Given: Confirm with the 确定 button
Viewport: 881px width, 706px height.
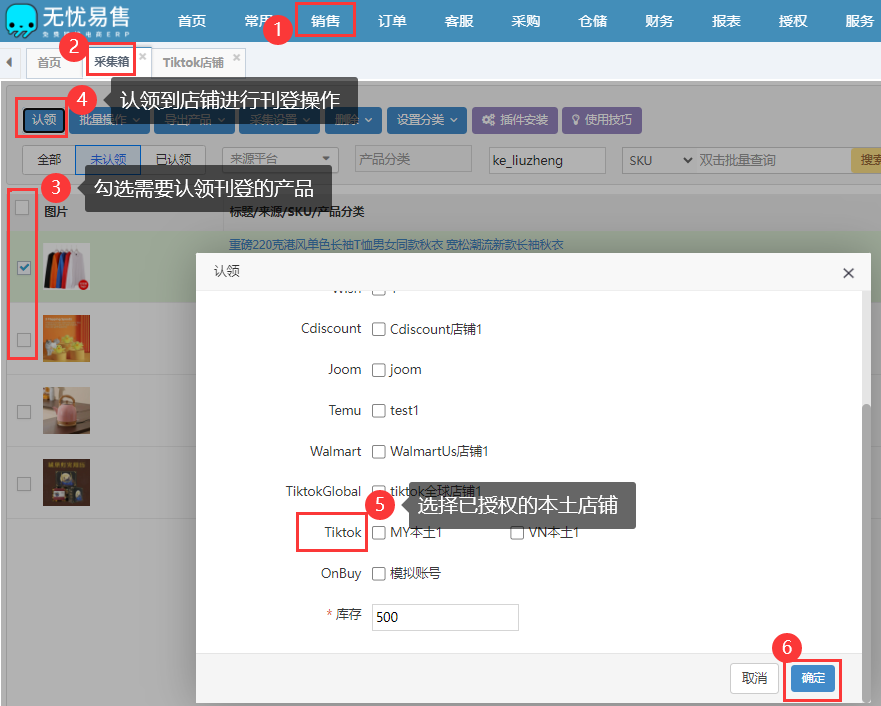Looking at the screenshot, I should tap(812, 678).
